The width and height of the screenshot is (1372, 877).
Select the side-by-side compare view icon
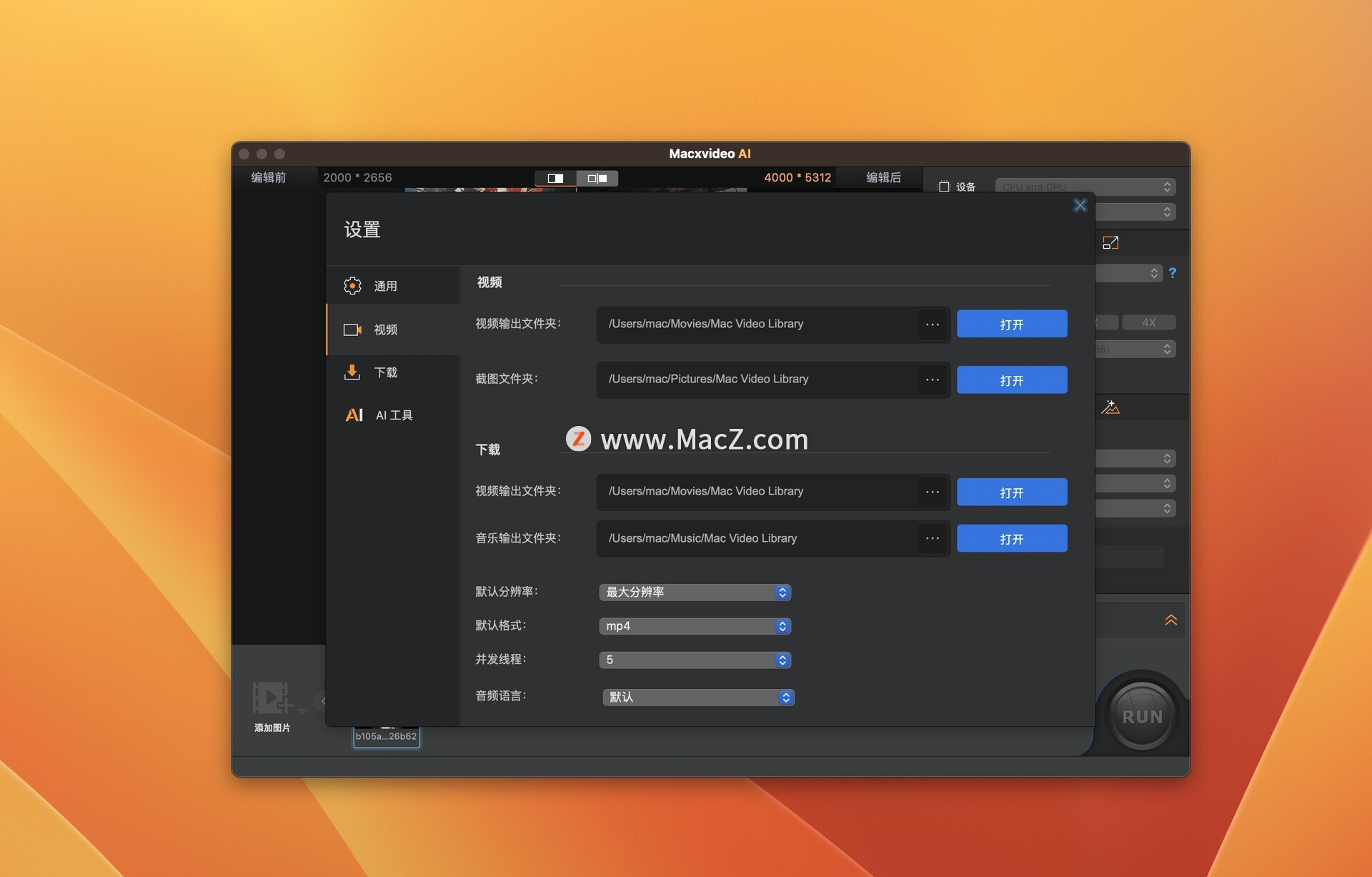click(597, 178)
